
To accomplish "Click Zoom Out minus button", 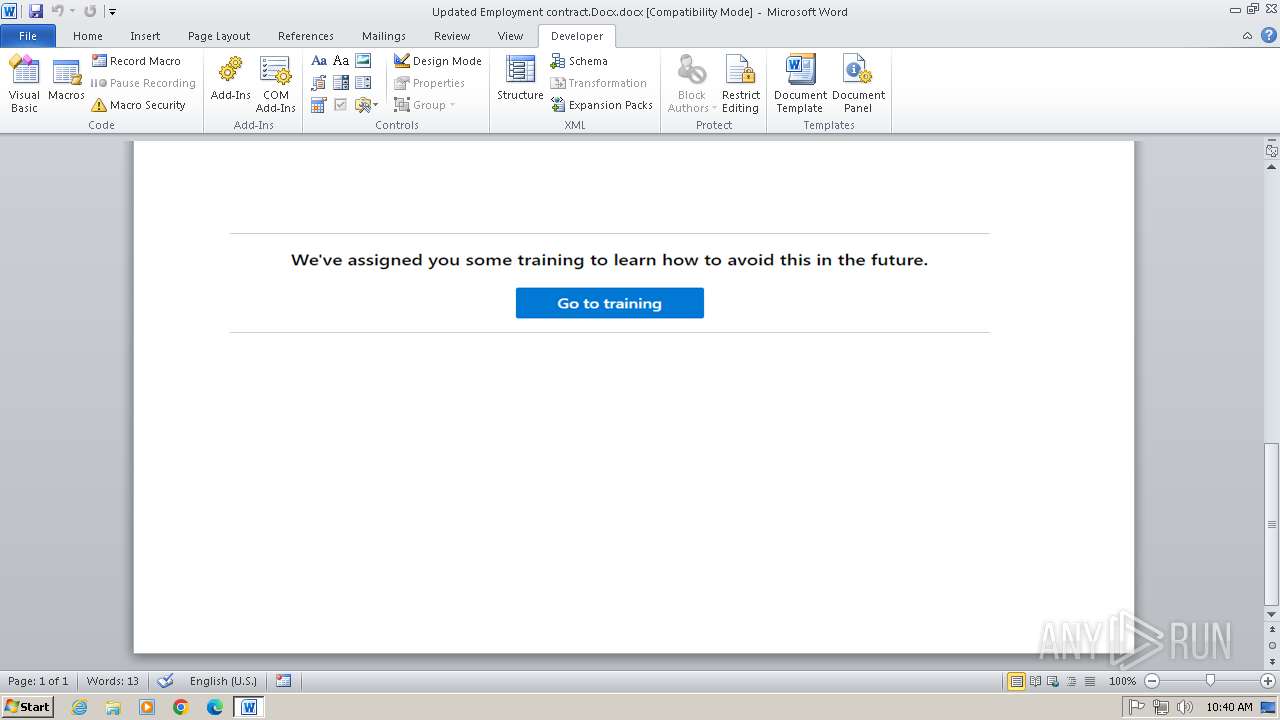I will (x=1151, y=681).
